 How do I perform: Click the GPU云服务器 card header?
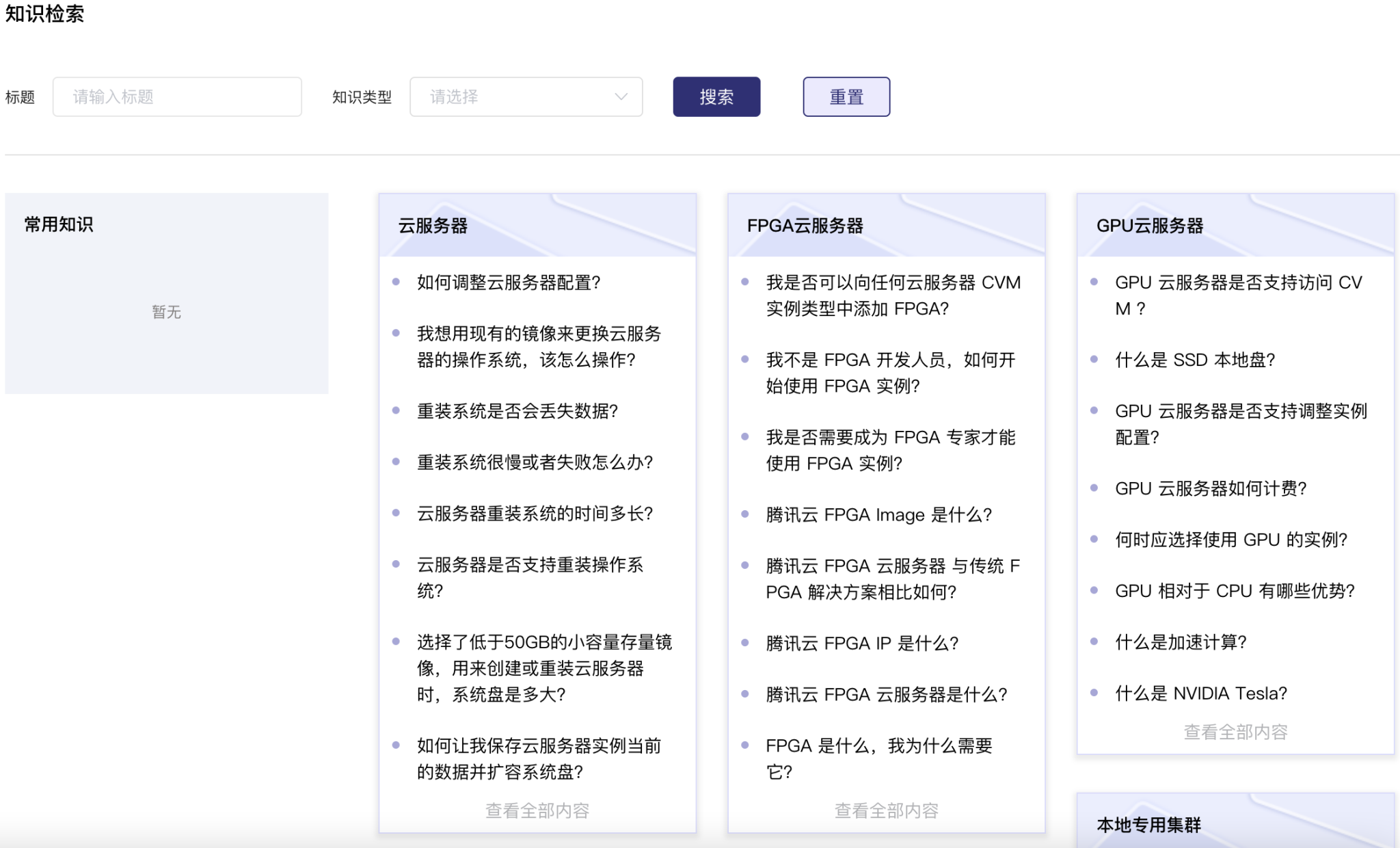point(1236,225)
